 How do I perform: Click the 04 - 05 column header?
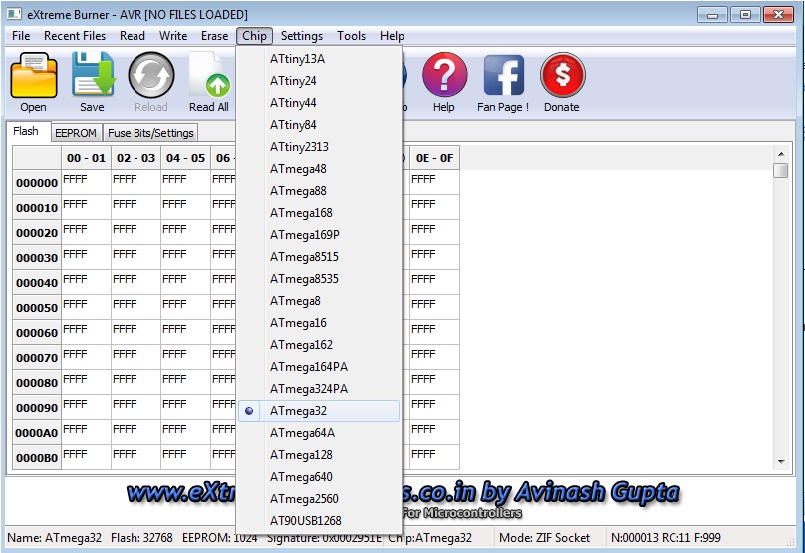point(185,158)
